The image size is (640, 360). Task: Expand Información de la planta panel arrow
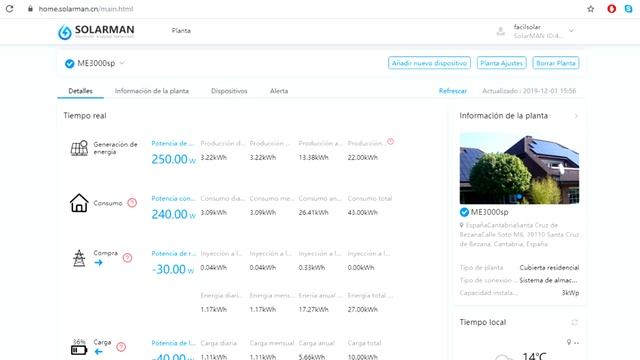tap(576, 116)
